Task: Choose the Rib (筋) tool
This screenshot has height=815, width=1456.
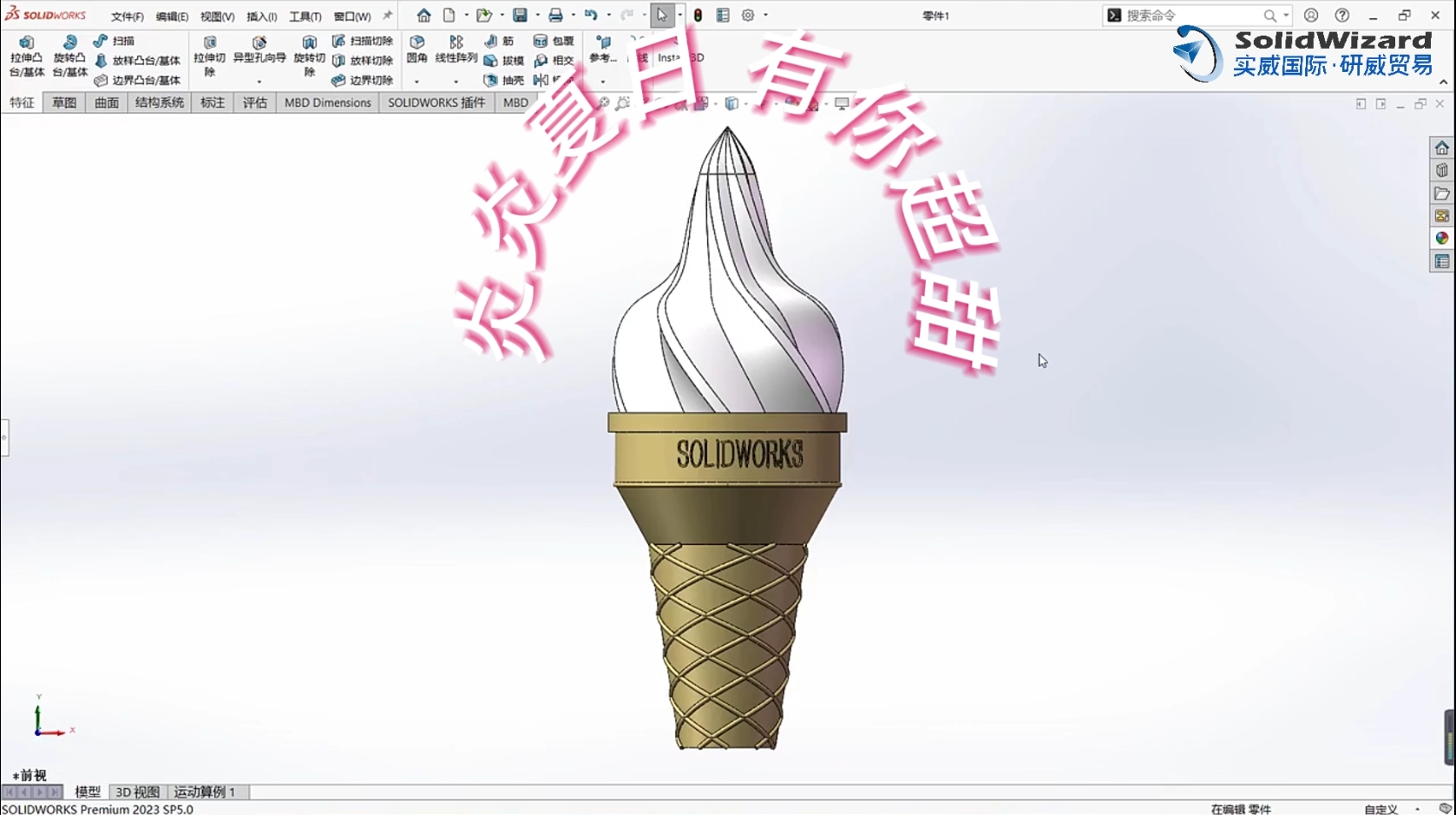Action: tap(499, 41)
